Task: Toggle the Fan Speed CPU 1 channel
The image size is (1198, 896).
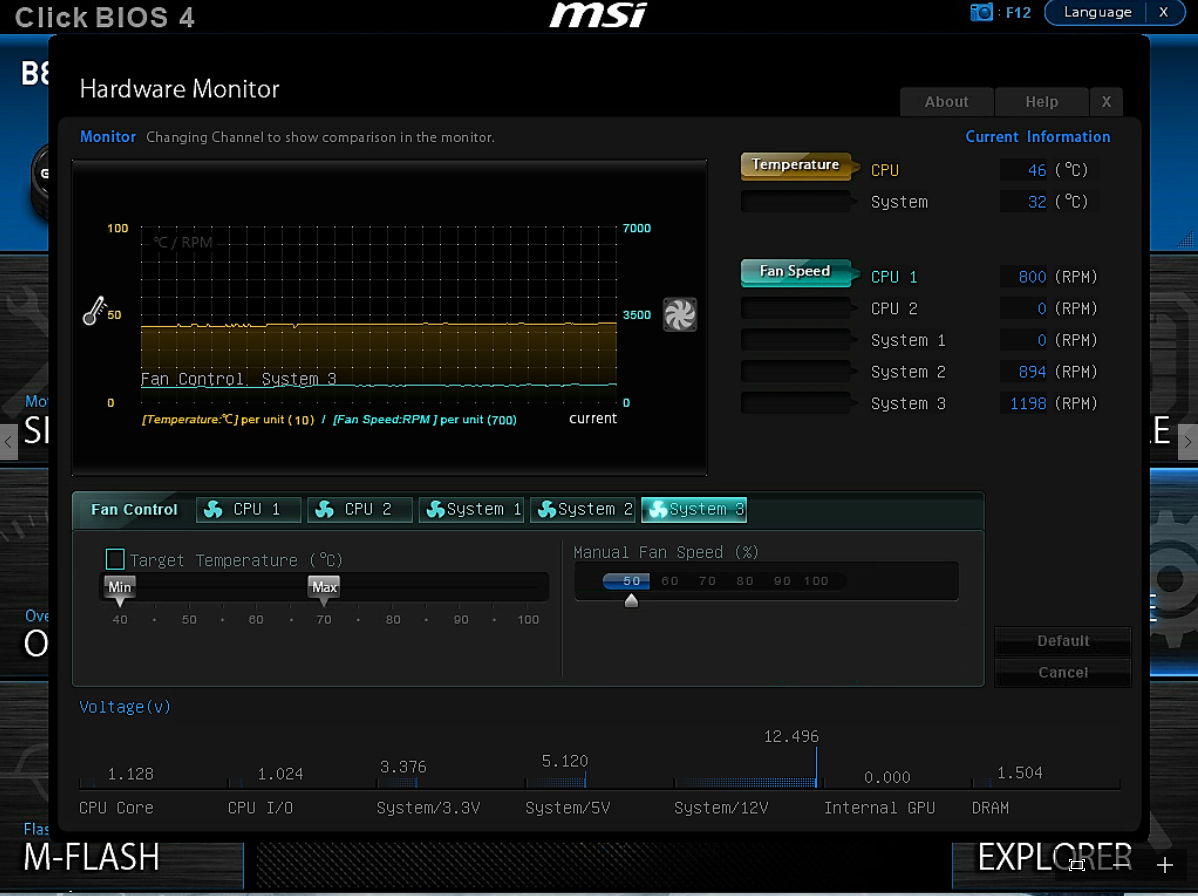Action: pyautogui.click(x=796, y=273)
